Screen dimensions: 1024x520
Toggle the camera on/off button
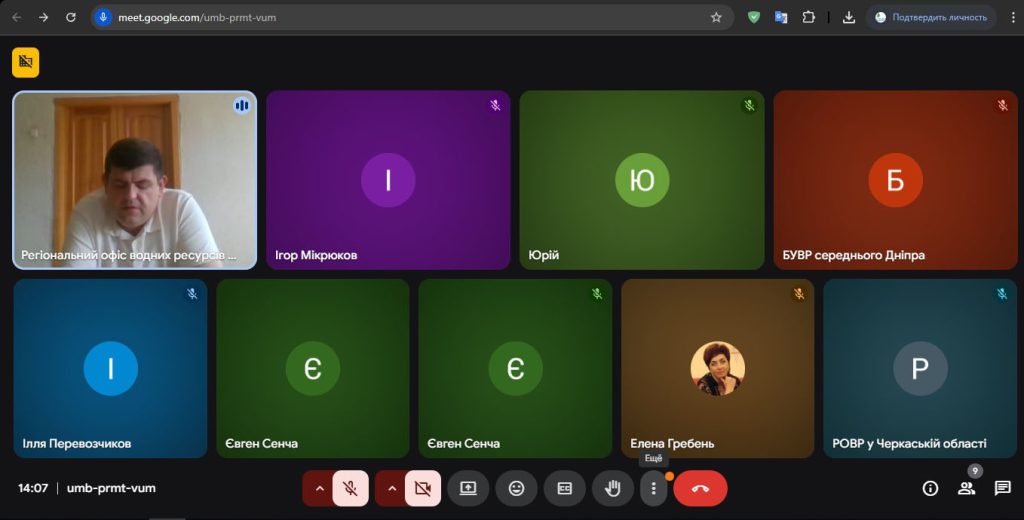click(423, 488)
